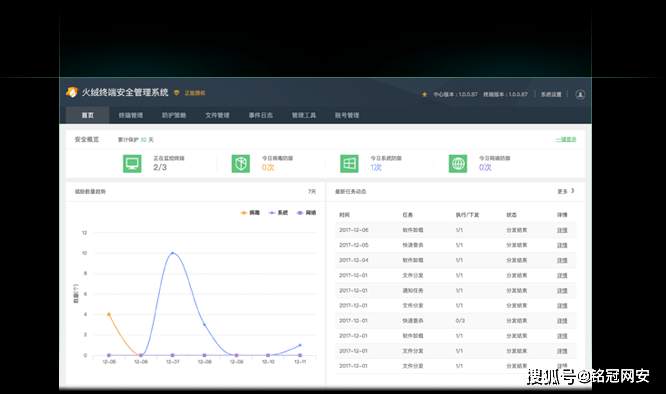Click the globe icon for 今日网络防御
The image size is (666, 394).
pos(458,163)
